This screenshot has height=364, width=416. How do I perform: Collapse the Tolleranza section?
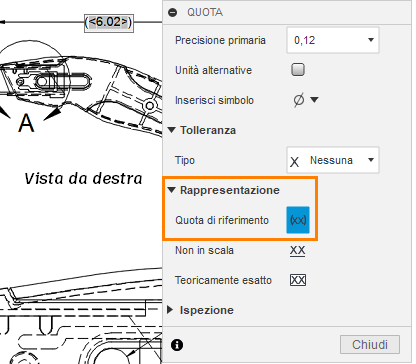click(171, 130)
